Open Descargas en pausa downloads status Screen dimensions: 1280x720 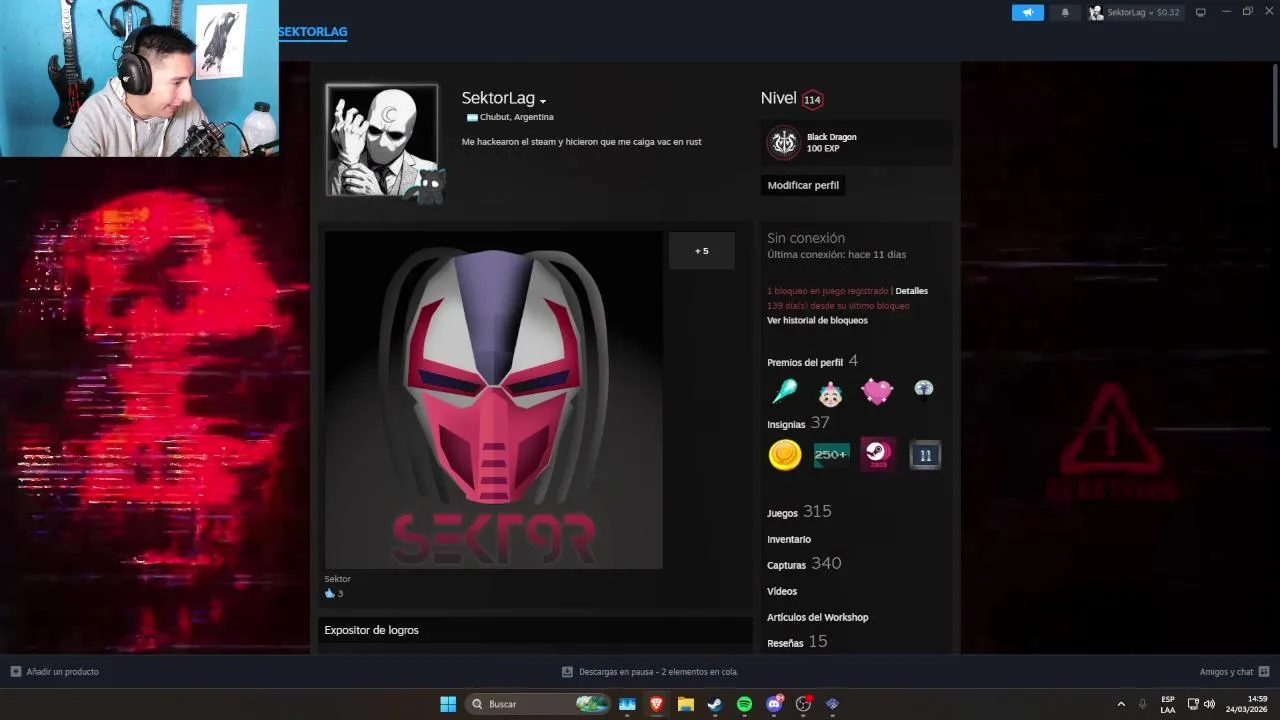point(649,672)
